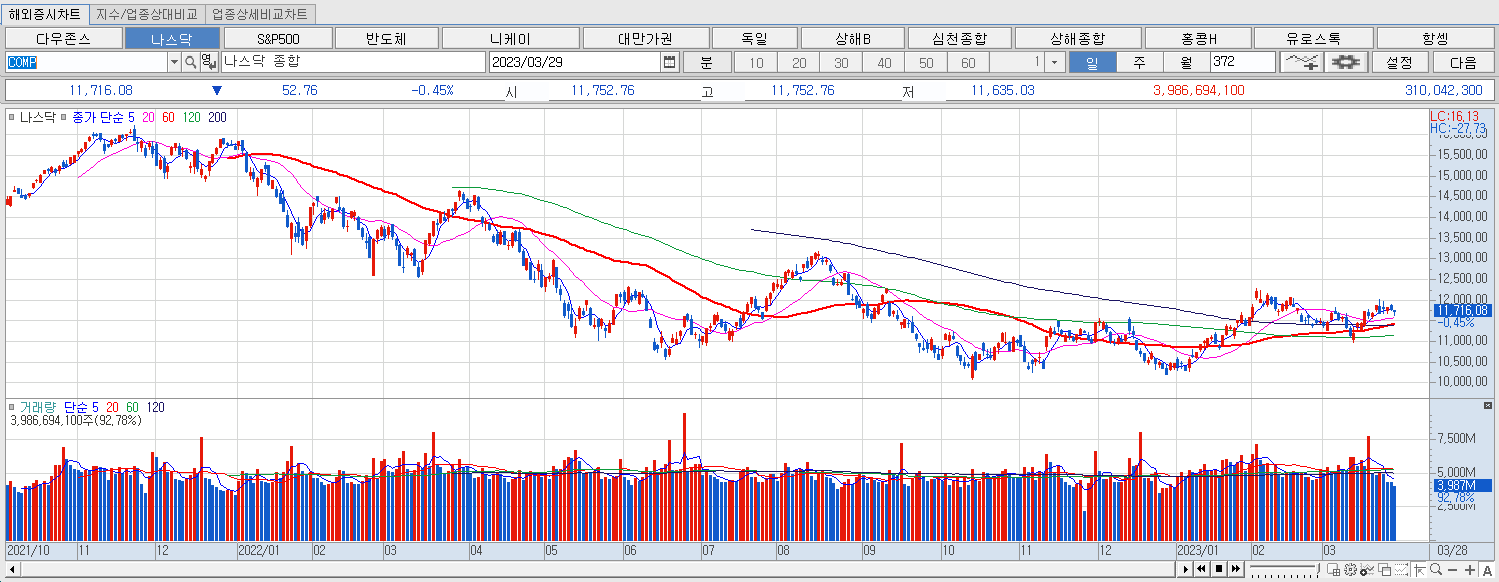The width and height of the screenshot is (1499, 582).
Task: Choose the 60 minute interval button
Action: [x=968, y=62]
